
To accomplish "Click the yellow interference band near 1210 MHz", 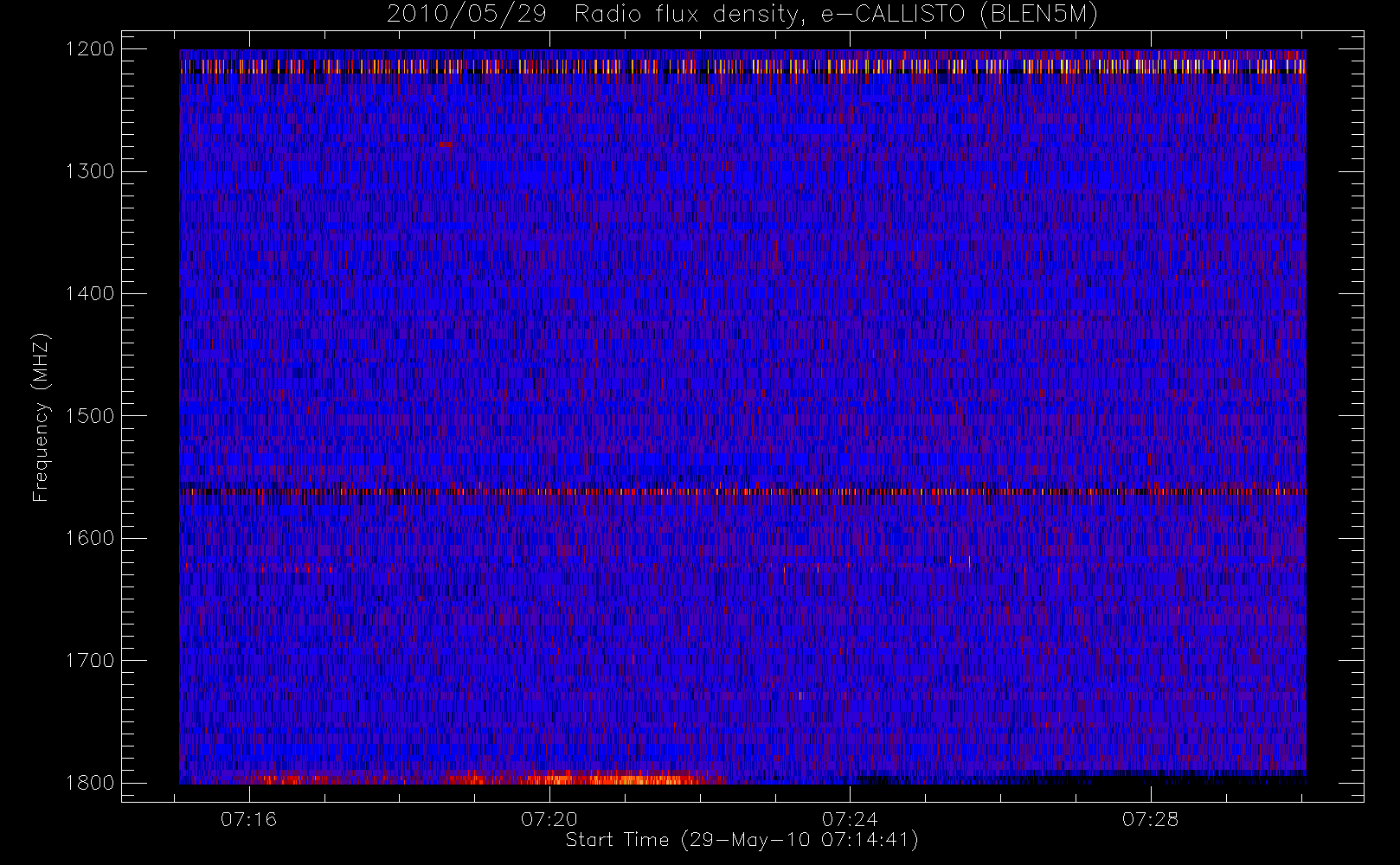I will pyautogui.click(x=742, y=66).
